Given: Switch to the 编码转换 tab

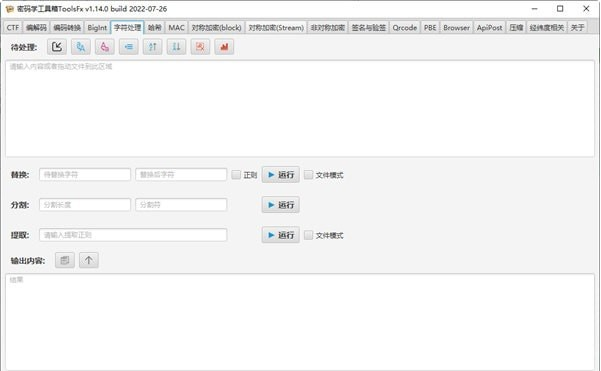Looking at the screenshot, I should pyautogui.click(x=67, y=28).
